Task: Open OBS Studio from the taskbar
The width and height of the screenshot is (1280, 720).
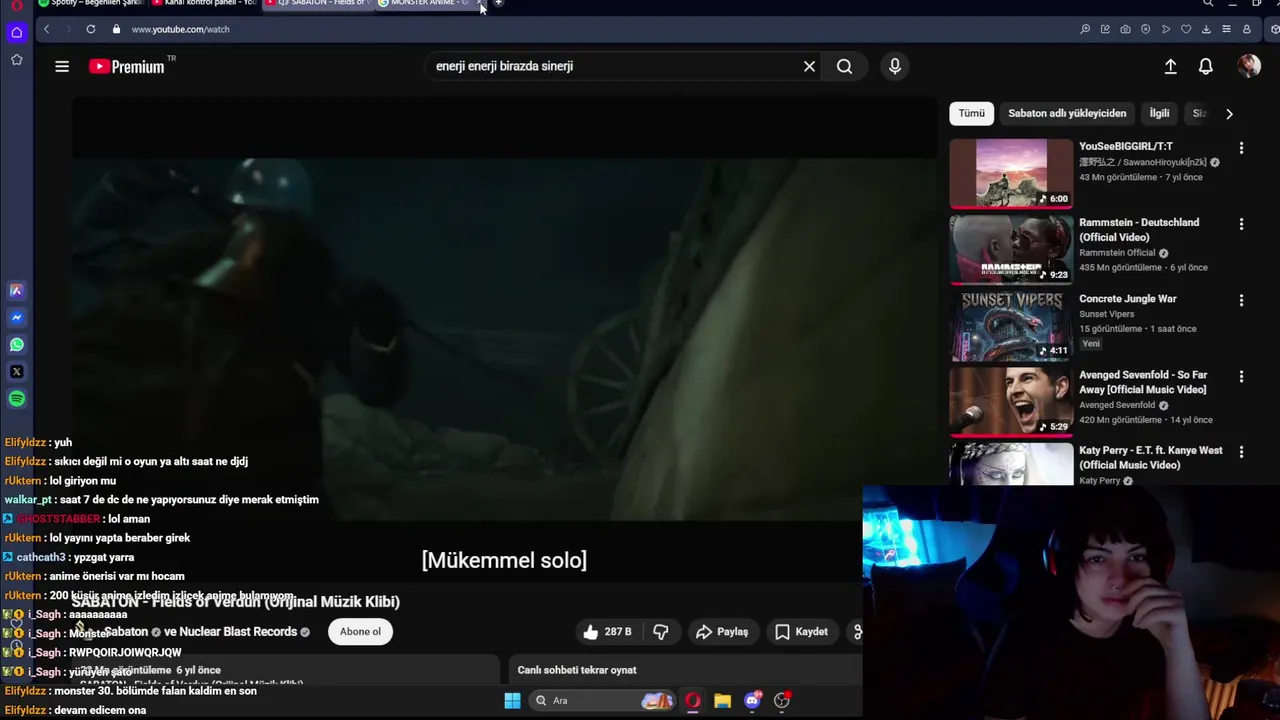Action: pos(782,700)
